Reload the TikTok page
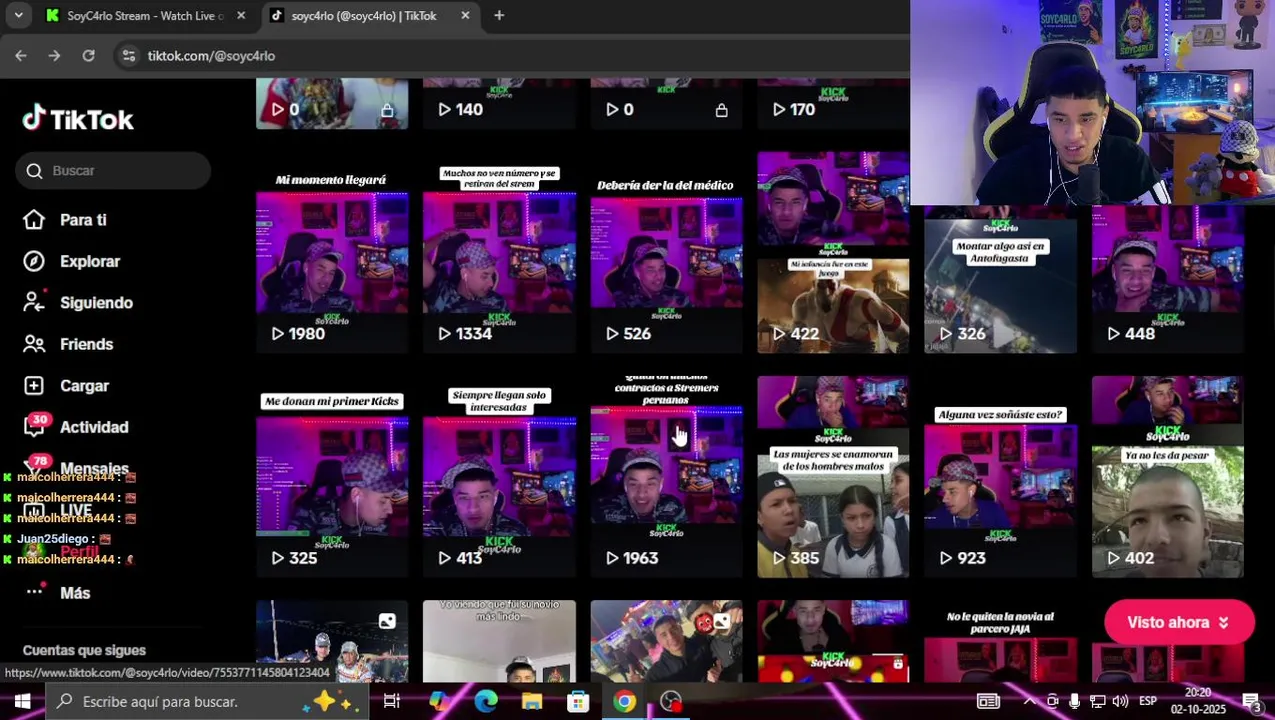This screenshot has height=720, width=1275. click(89, 56)
